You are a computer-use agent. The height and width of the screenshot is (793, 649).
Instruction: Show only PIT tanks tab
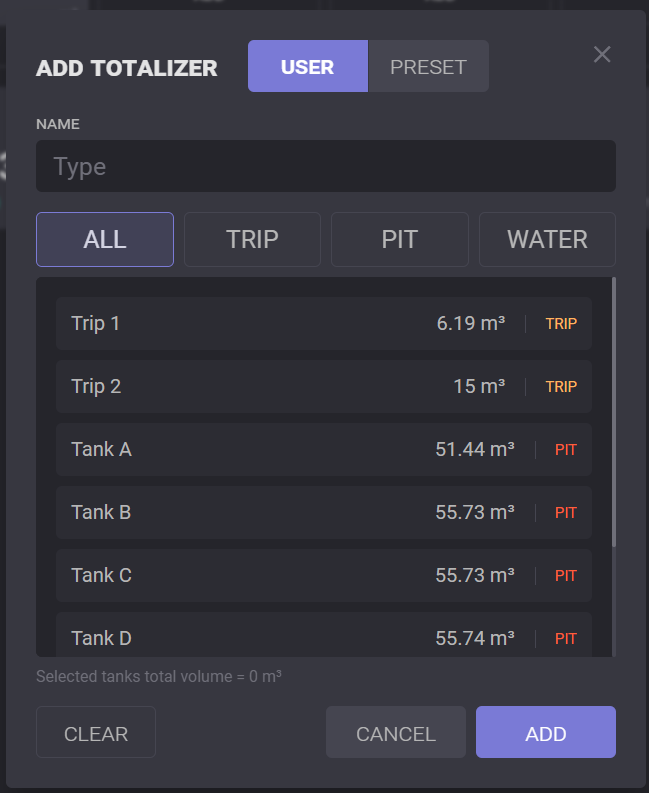click(399, 240)
